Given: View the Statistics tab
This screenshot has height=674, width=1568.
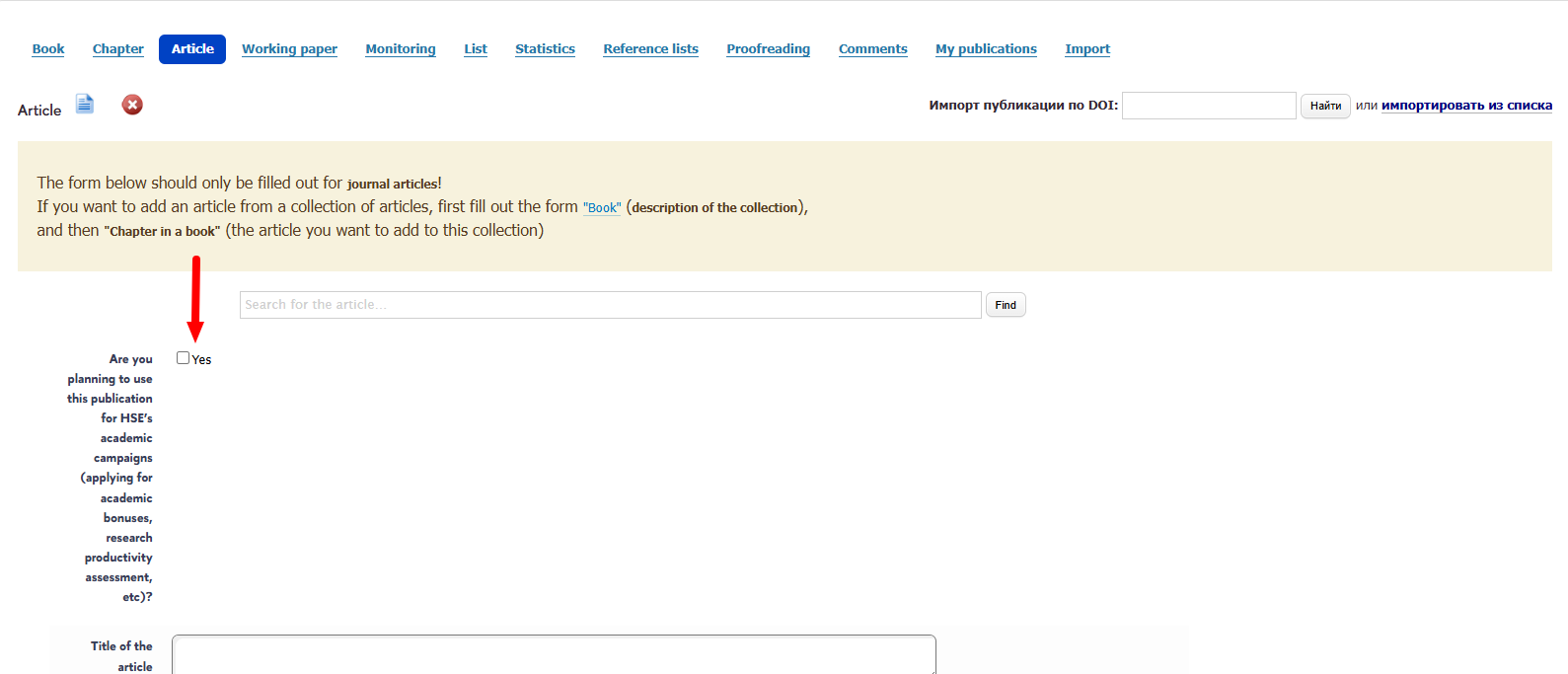Looking at the screenshot, I should pyautogui.click(x=545, y=49).
